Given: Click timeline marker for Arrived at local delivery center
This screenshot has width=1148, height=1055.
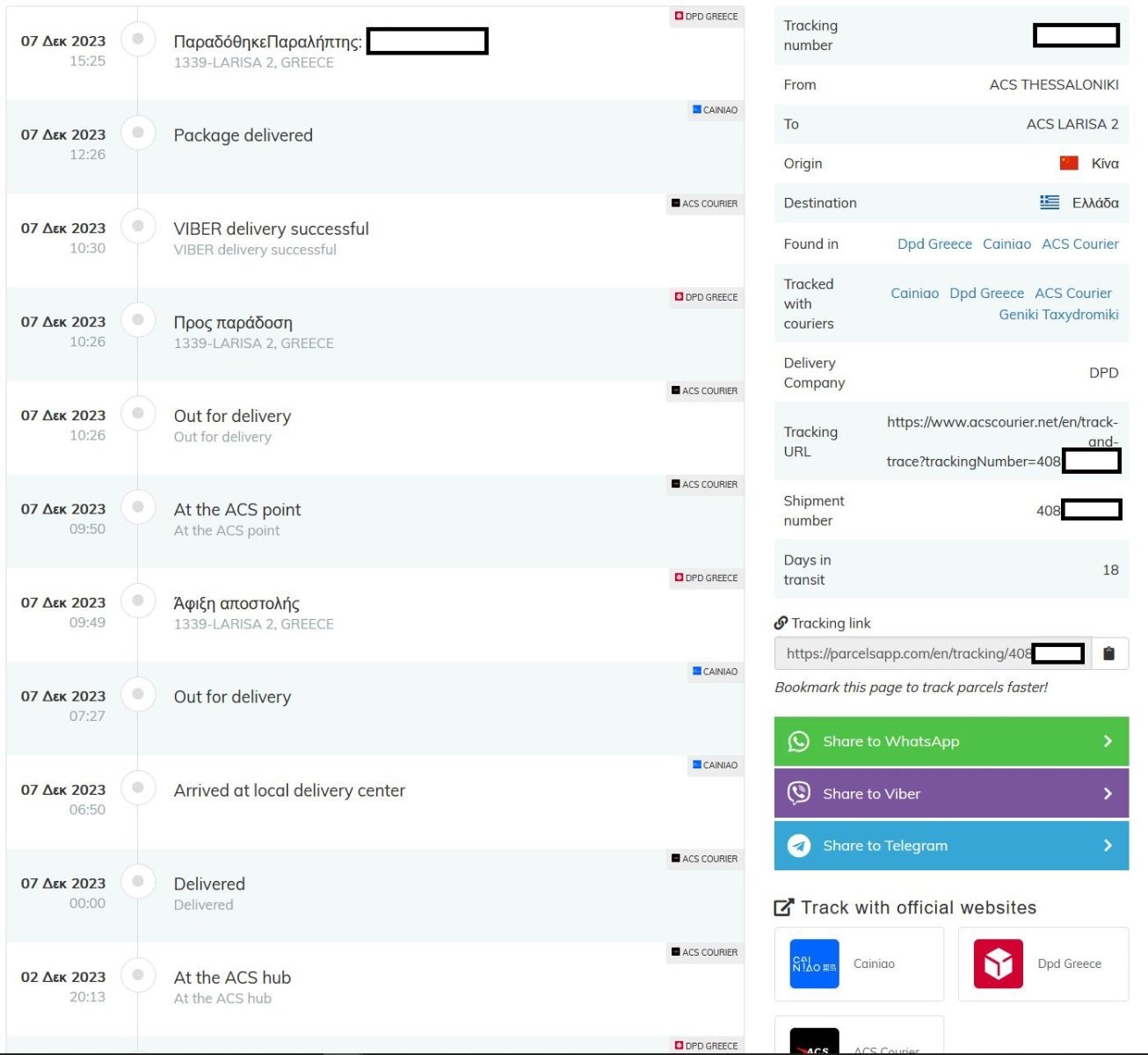Looking at the screenshot, I should point(138,788).
